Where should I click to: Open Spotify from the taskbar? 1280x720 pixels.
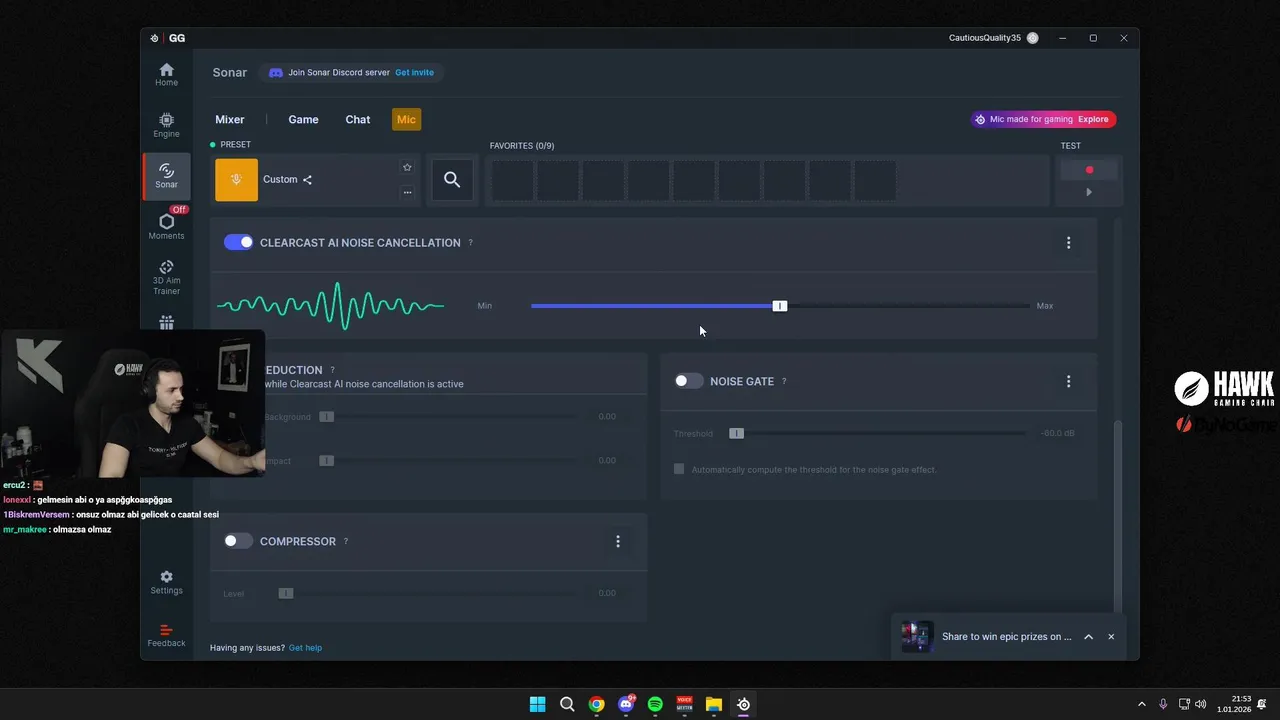[655, 704]
